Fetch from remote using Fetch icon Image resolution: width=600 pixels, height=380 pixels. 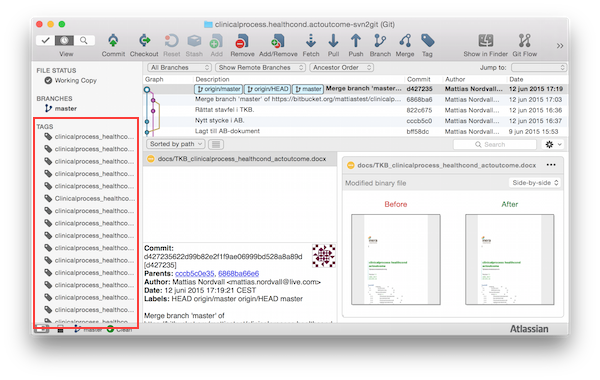311,41
